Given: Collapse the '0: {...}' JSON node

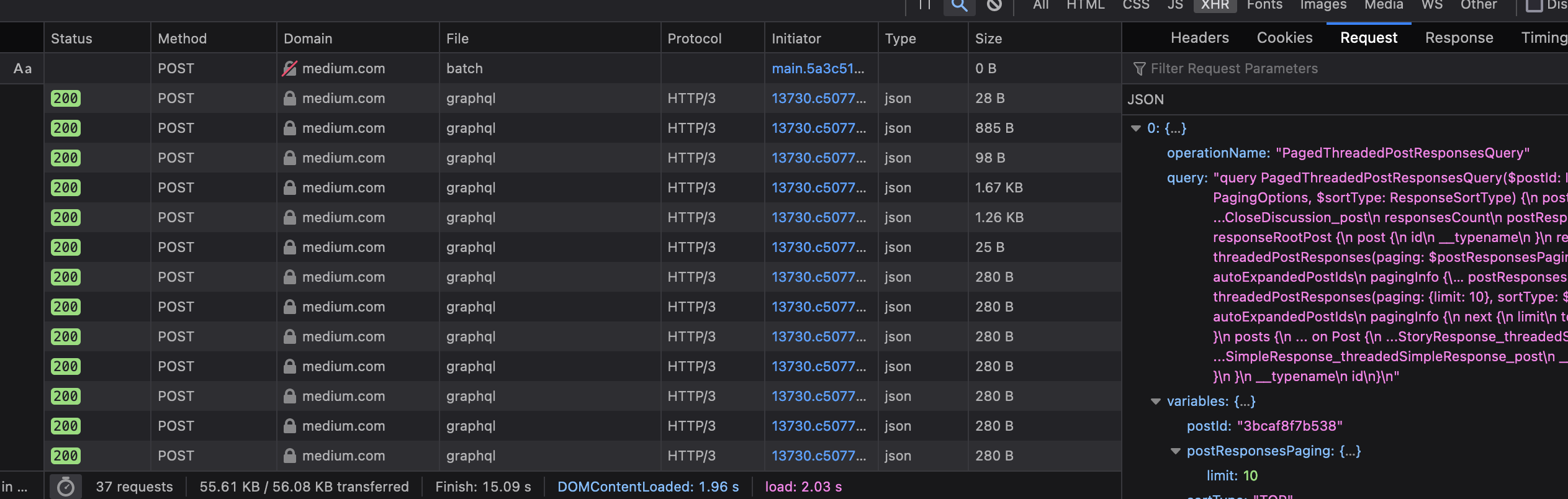Looking at the screenshot, I should coord(1136,128).
